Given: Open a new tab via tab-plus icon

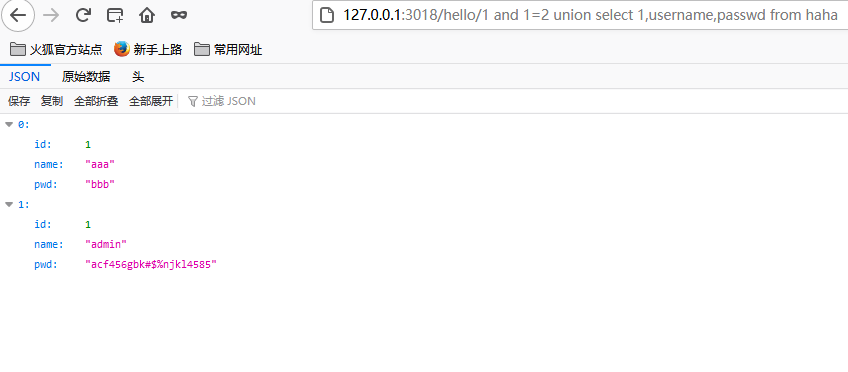Looking at the screenshot, I should [x=115, y=15].
